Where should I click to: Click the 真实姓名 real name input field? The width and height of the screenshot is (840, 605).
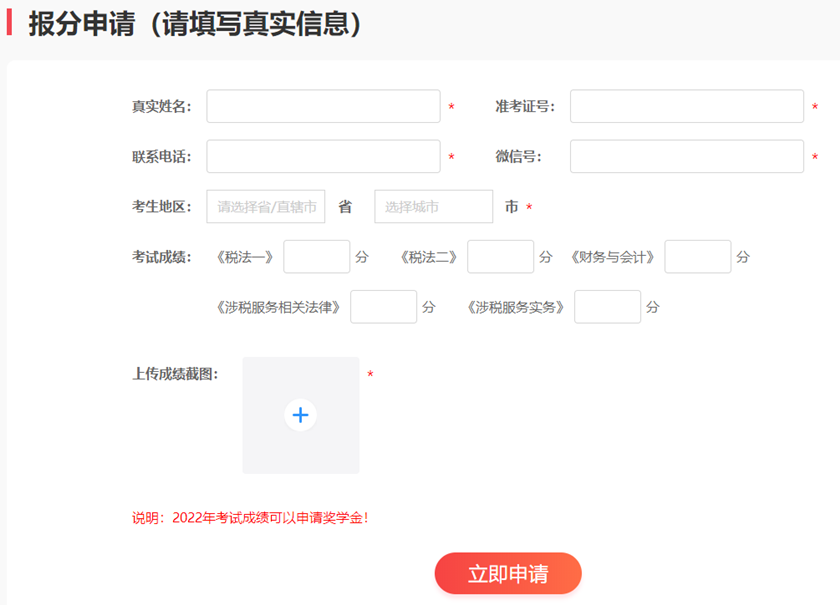click(x=322, y=106)
